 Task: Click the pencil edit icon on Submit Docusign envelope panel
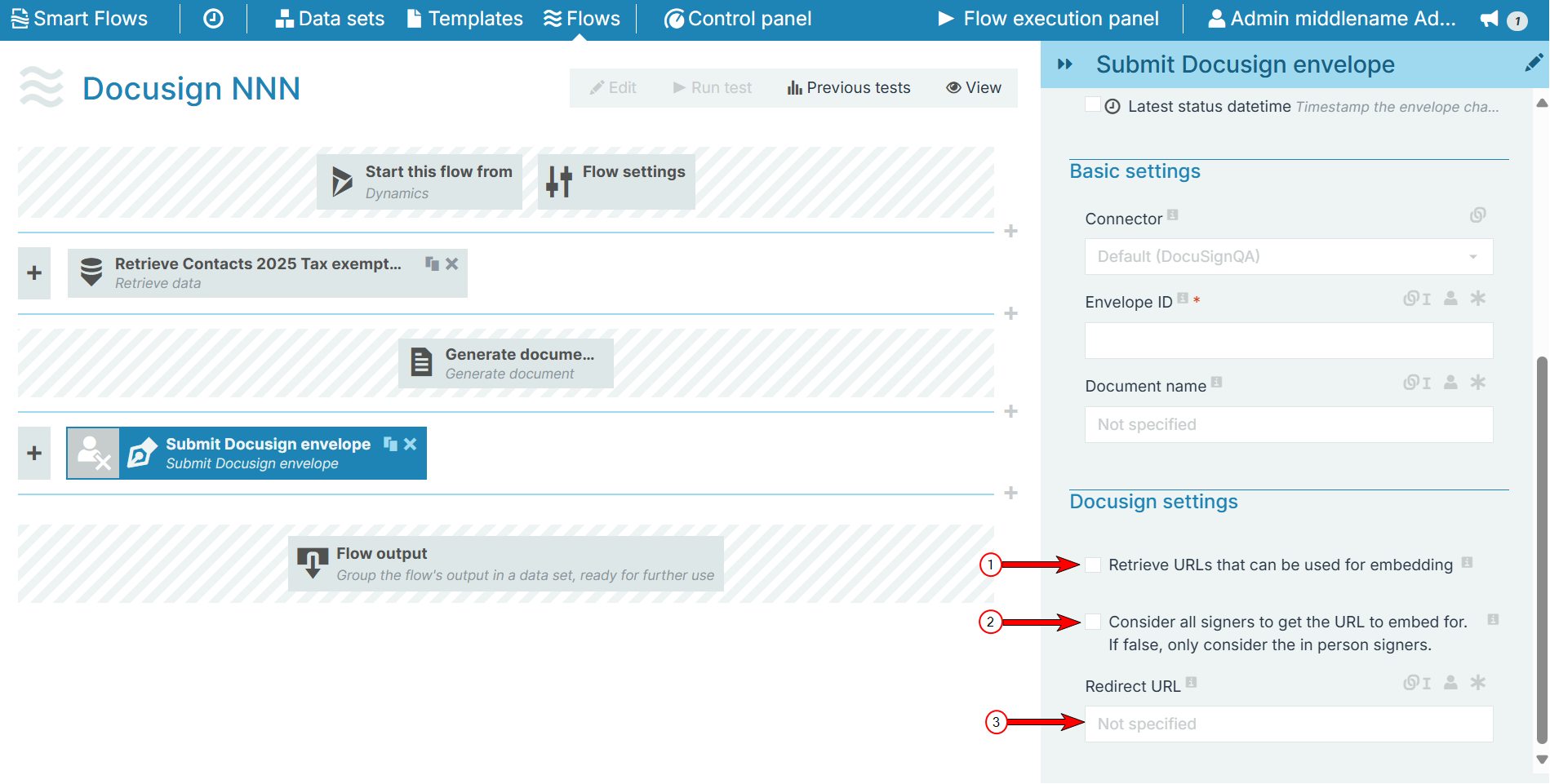(x=1534, y=63)
